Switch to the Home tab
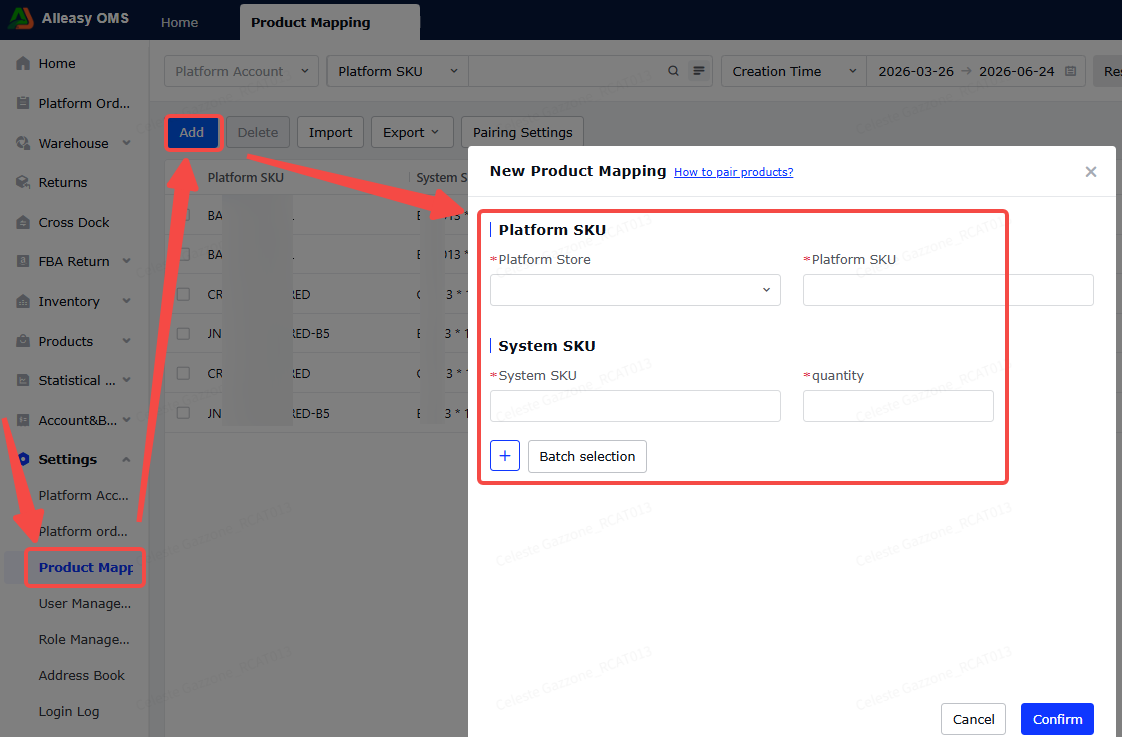This screenshot has width=1122, height=737. 180,22
